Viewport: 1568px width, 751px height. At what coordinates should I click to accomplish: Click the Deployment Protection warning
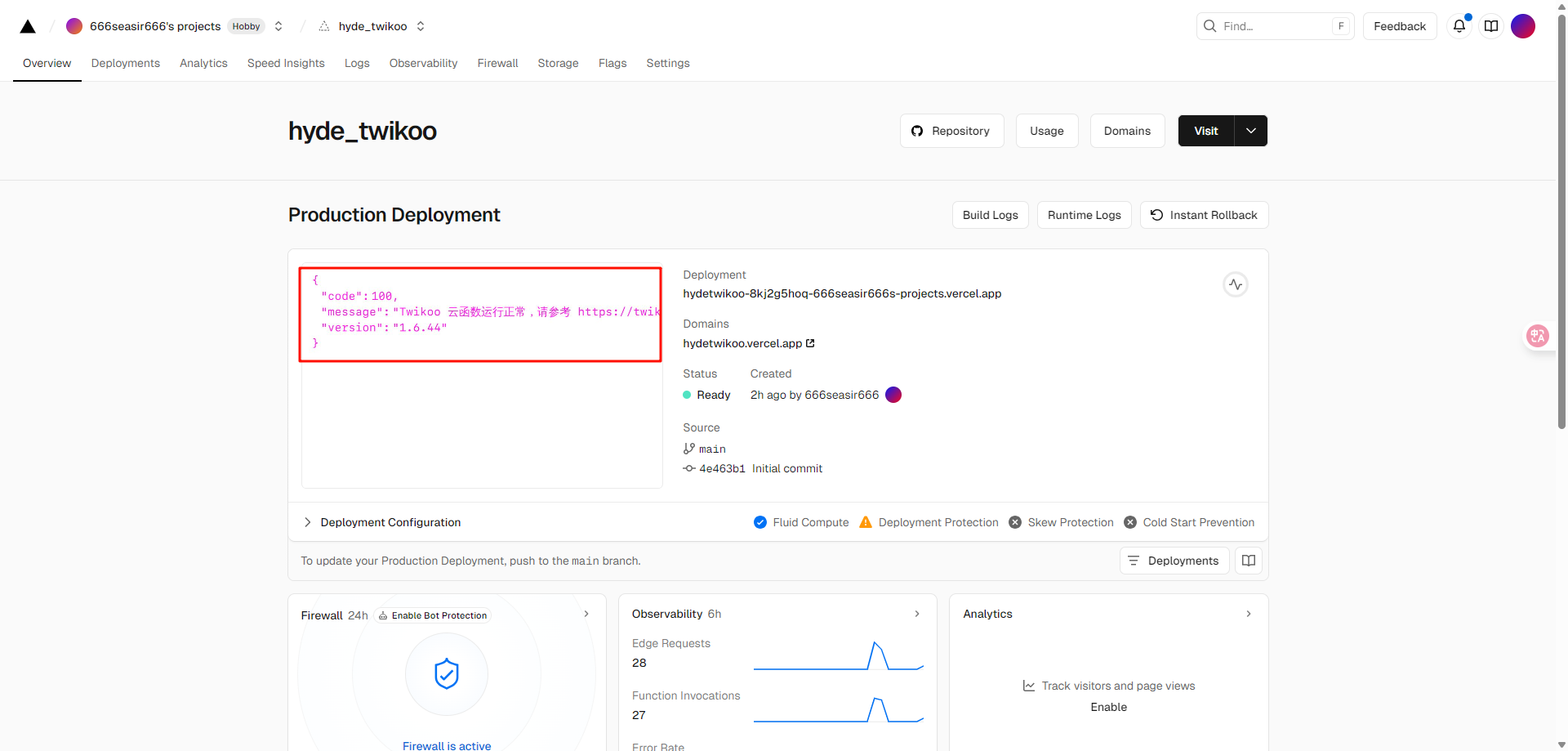[x=929, y=522]
